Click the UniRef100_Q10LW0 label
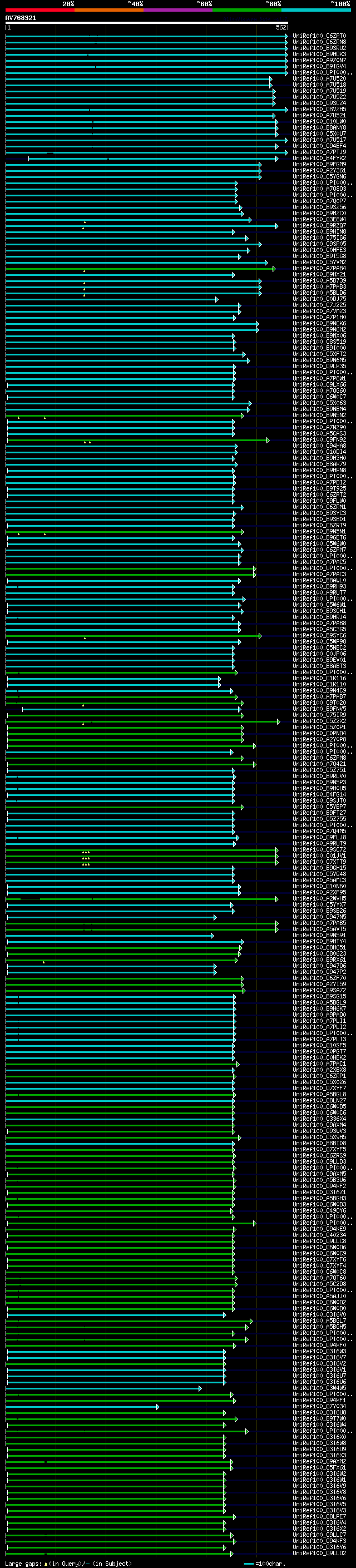Image resolution: width=356 pixels, height=1568 pixels. [319, 122]
